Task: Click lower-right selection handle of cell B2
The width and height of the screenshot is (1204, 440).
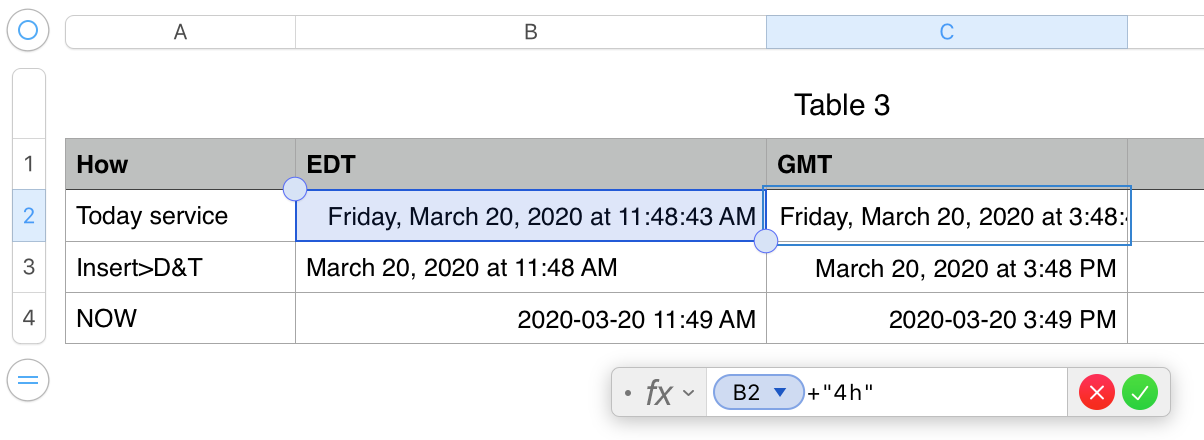Action: pos(765,241)
